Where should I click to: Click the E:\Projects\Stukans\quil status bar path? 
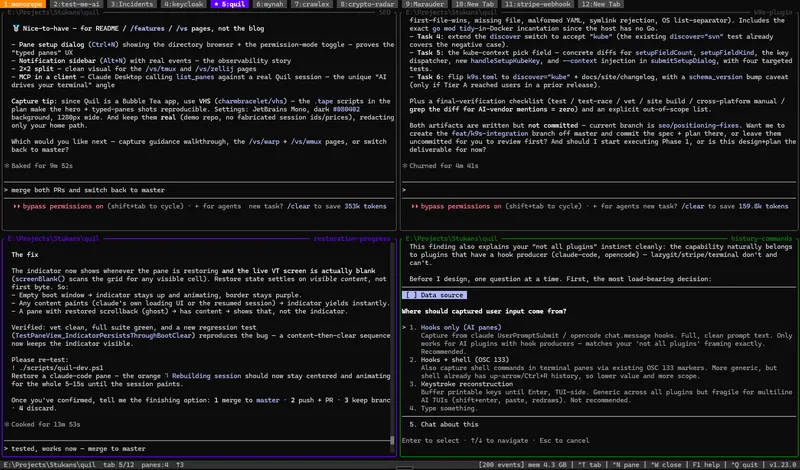49,465
